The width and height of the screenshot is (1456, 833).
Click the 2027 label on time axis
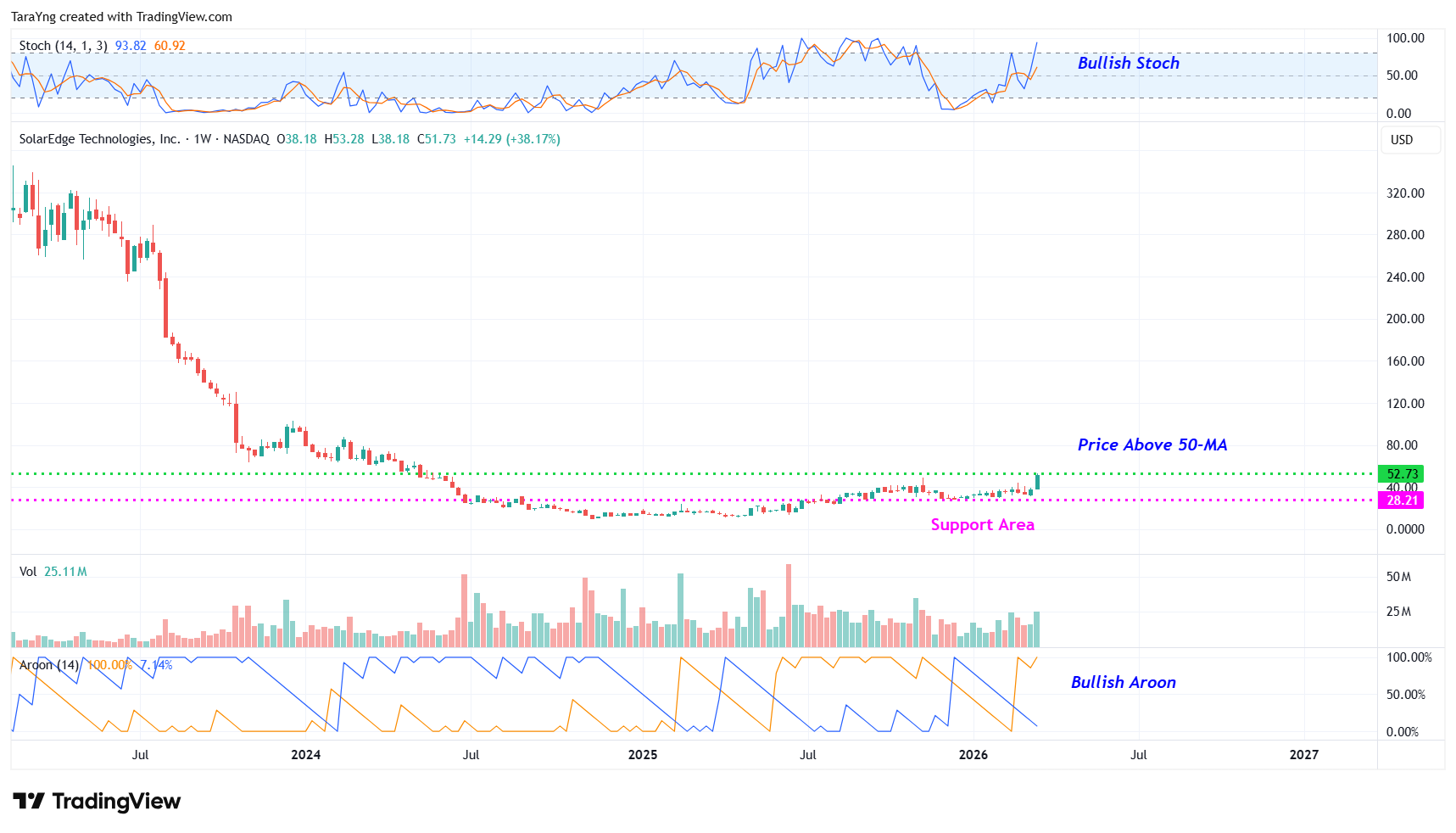[x=1303, y=755]
